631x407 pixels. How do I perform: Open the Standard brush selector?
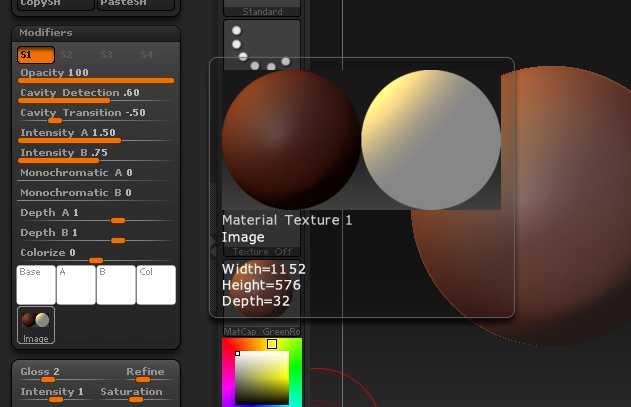coord(262,8)
